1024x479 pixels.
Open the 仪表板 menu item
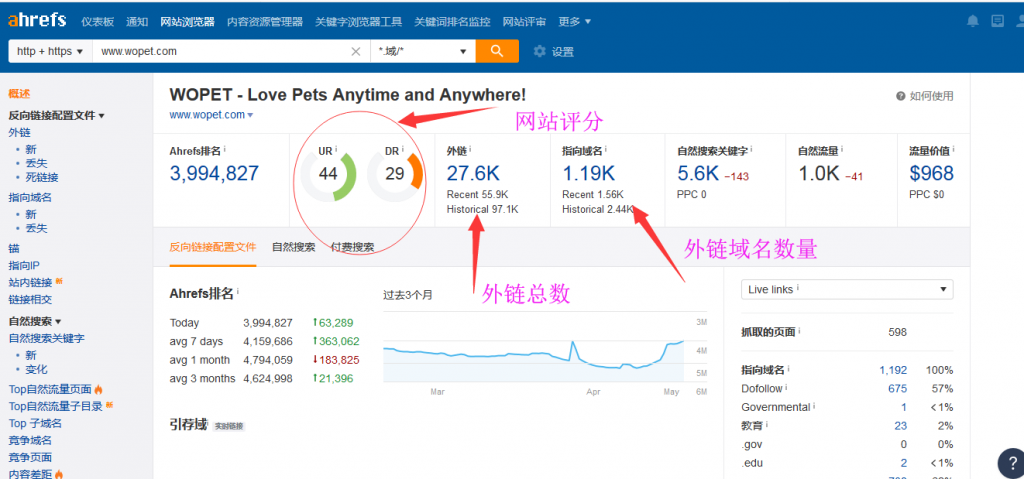(97, 22)
